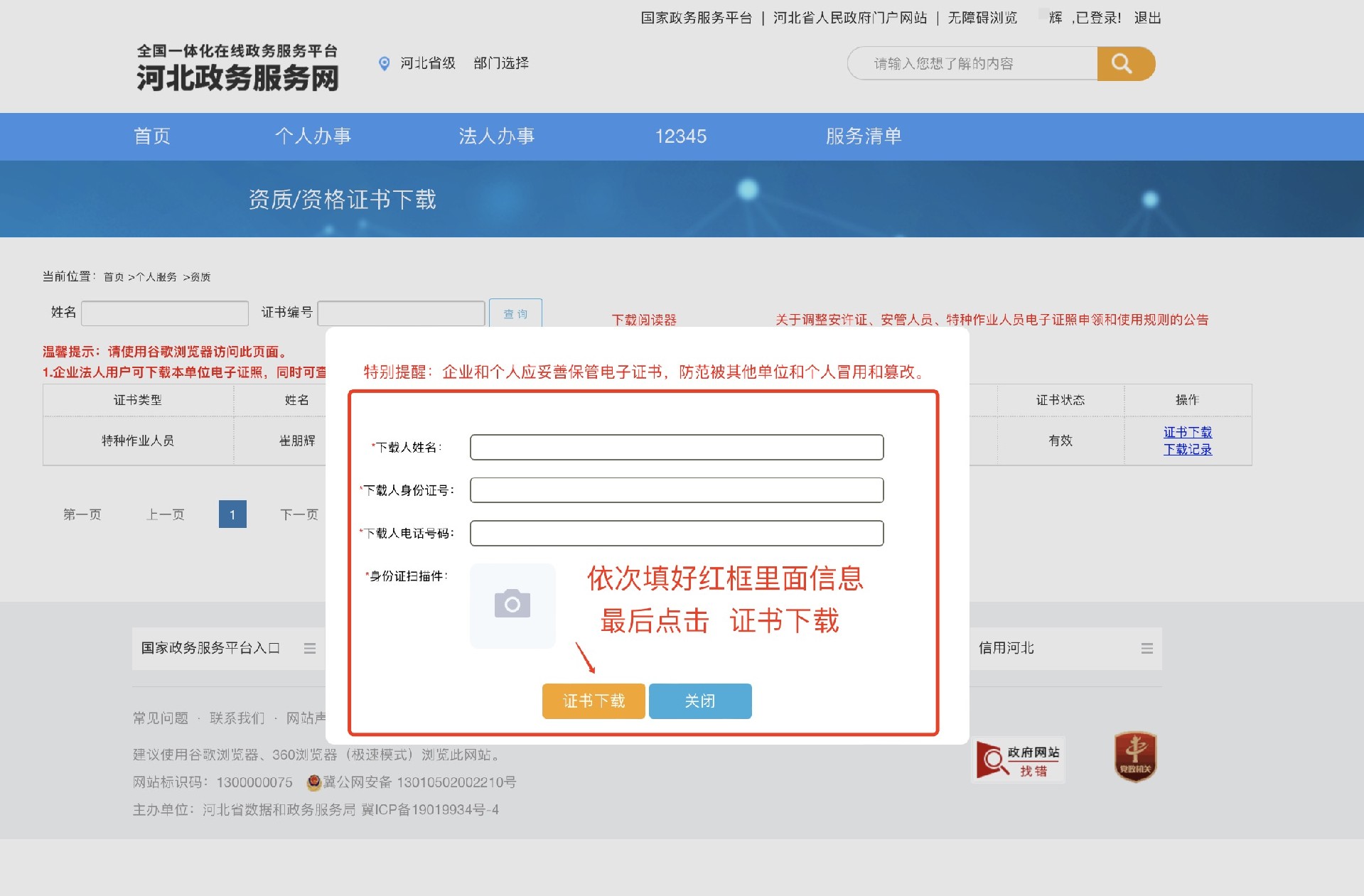Click the blue 关闭 button
The height and width of the screenshot is (896, 1364).
[700, 701]
